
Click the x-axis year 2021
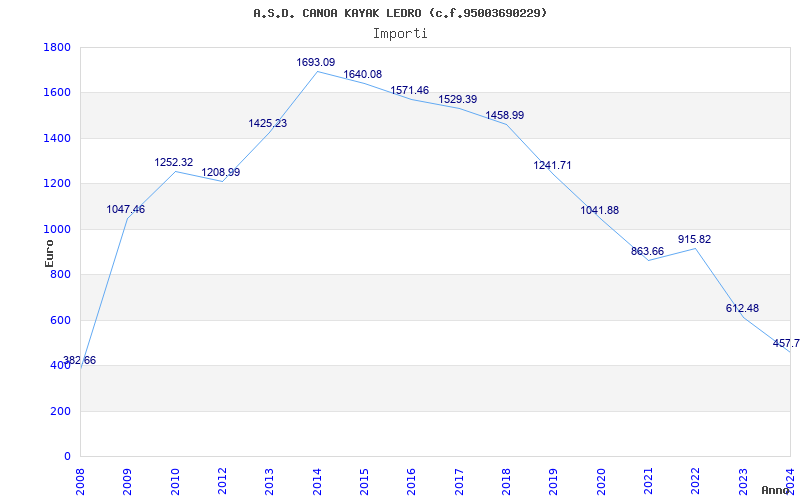pyautogui.click(x=648, y=482)
